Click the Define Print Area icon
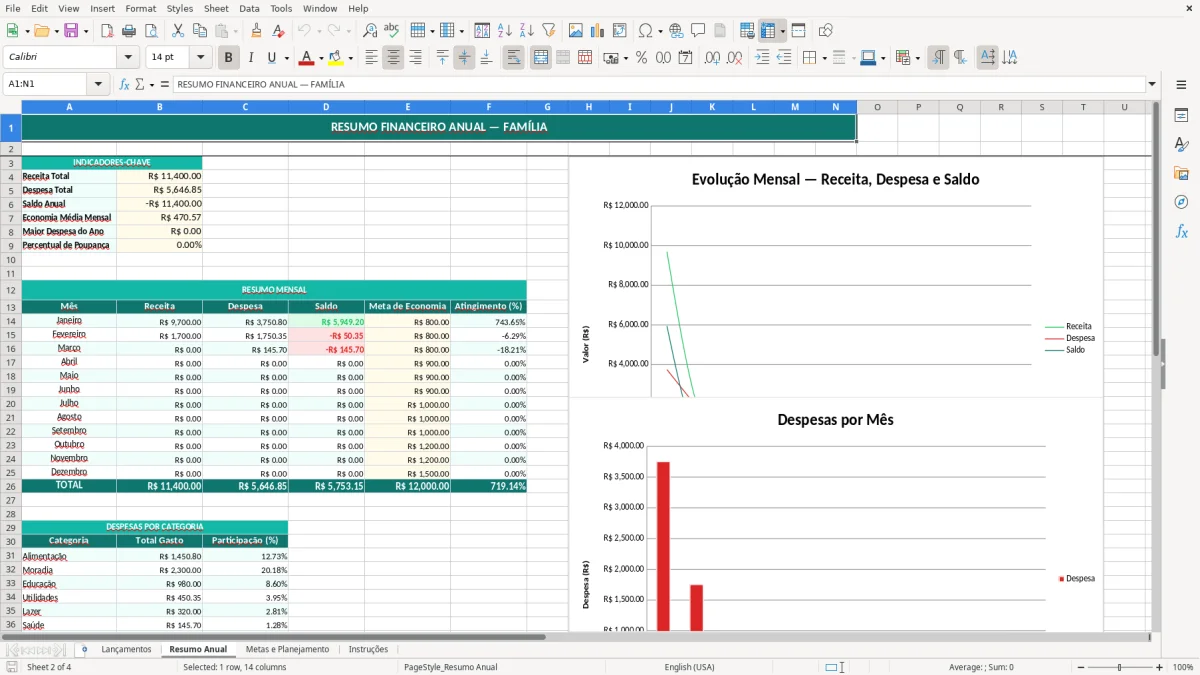This screenshot has width=1200, height=675. pyautogui.click(x=747, y=31)
